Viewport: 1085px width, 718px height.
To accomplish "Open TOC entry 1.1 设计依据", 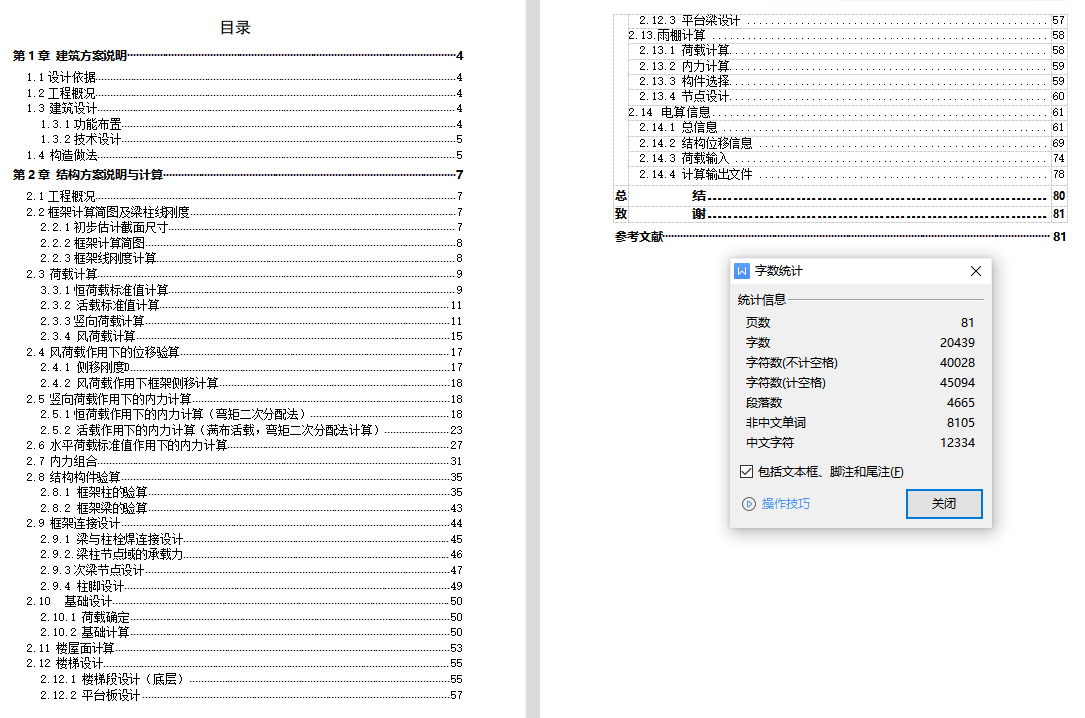I will (244, 77).
